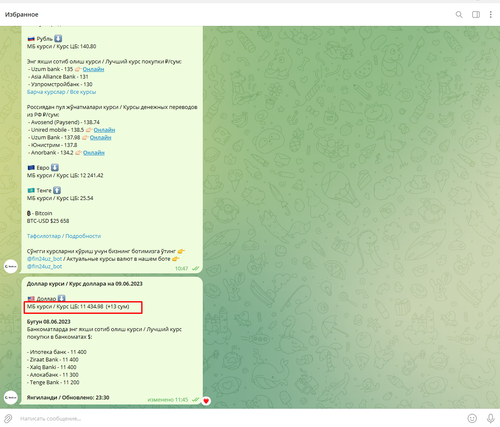Image resolution: width=500 pixels, height=427 pixels.
Task: Click 'Tenge Bank - 11 200' line
Action: (x=54, y=382)
